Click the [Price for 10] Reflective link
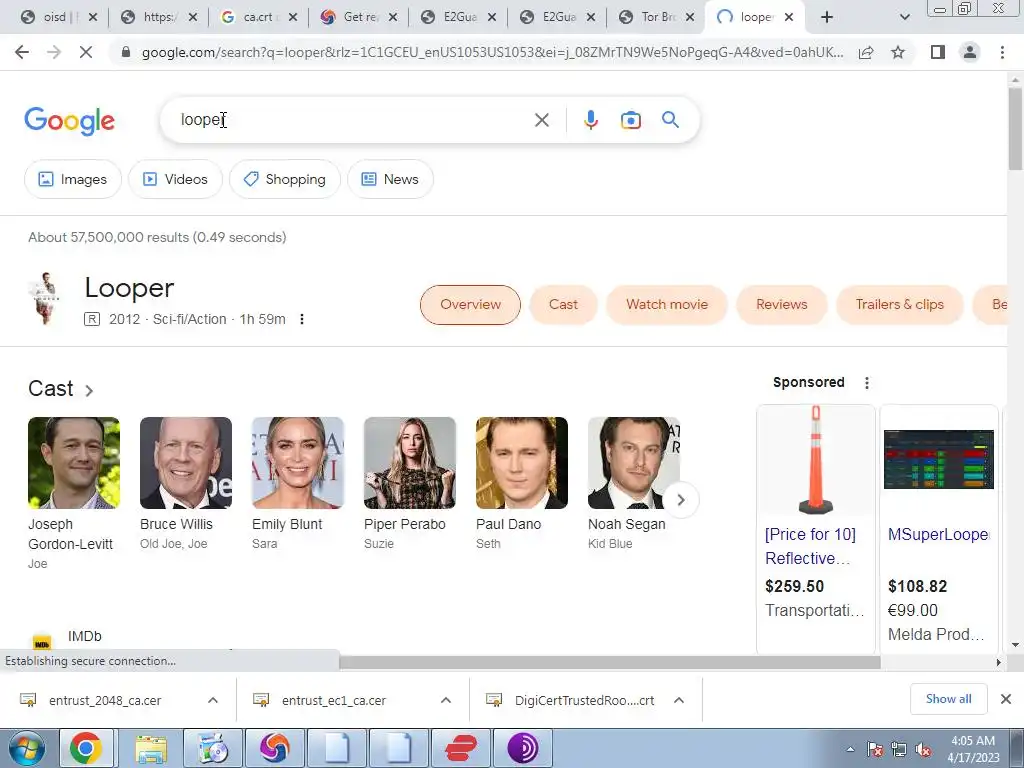This screenshot has height=768, width=1024. click(810, 547)
